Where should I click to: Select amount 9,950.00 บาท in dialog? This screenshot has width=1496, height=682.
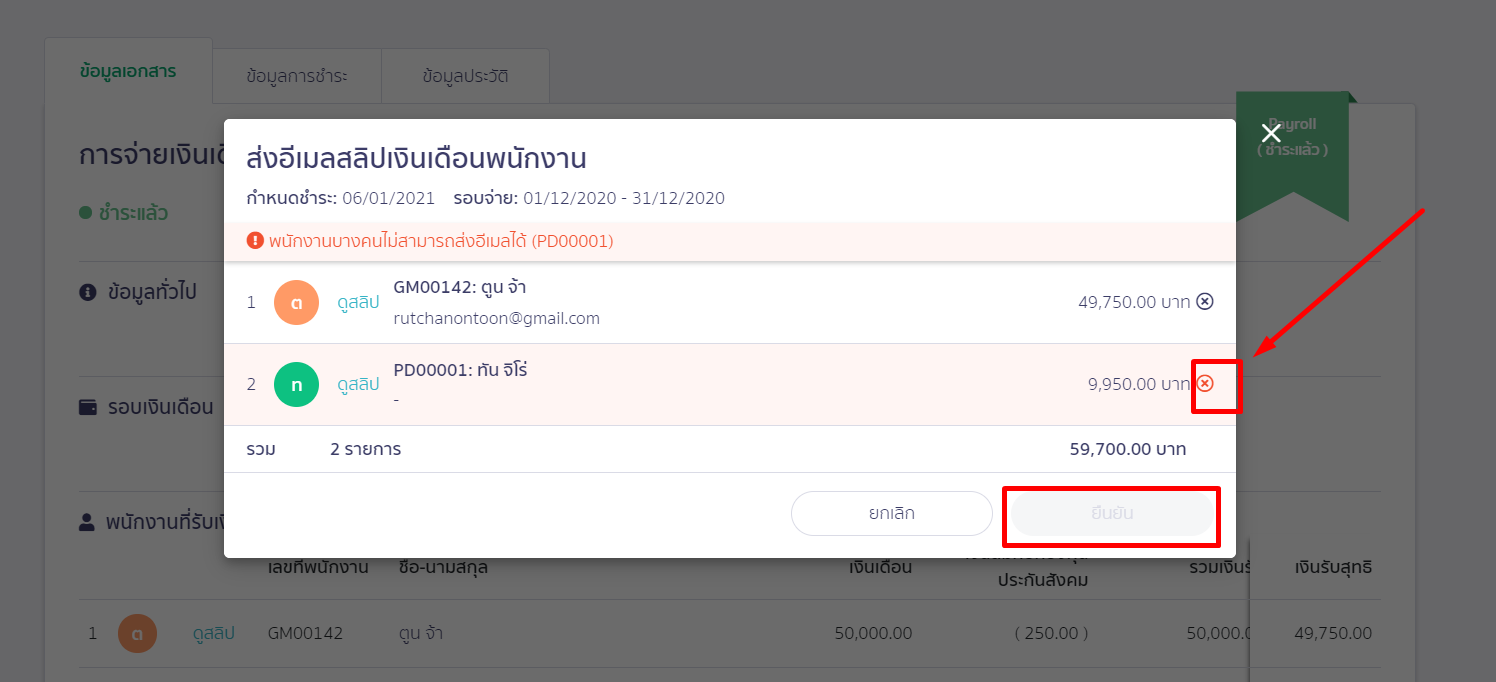[1139, 383]
